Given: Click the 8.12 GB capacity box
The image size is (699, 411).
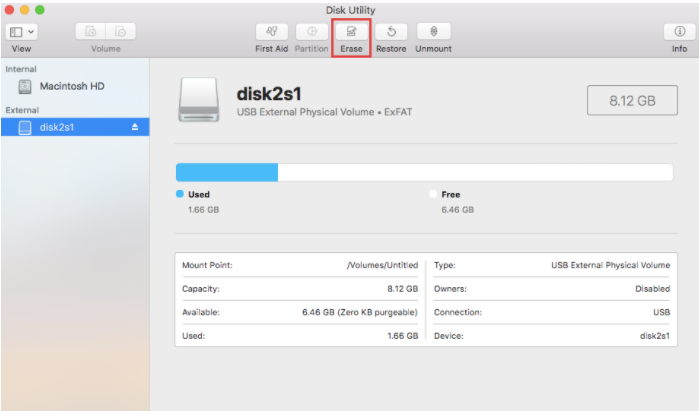Looking at the screenshot, I should 632,100.
